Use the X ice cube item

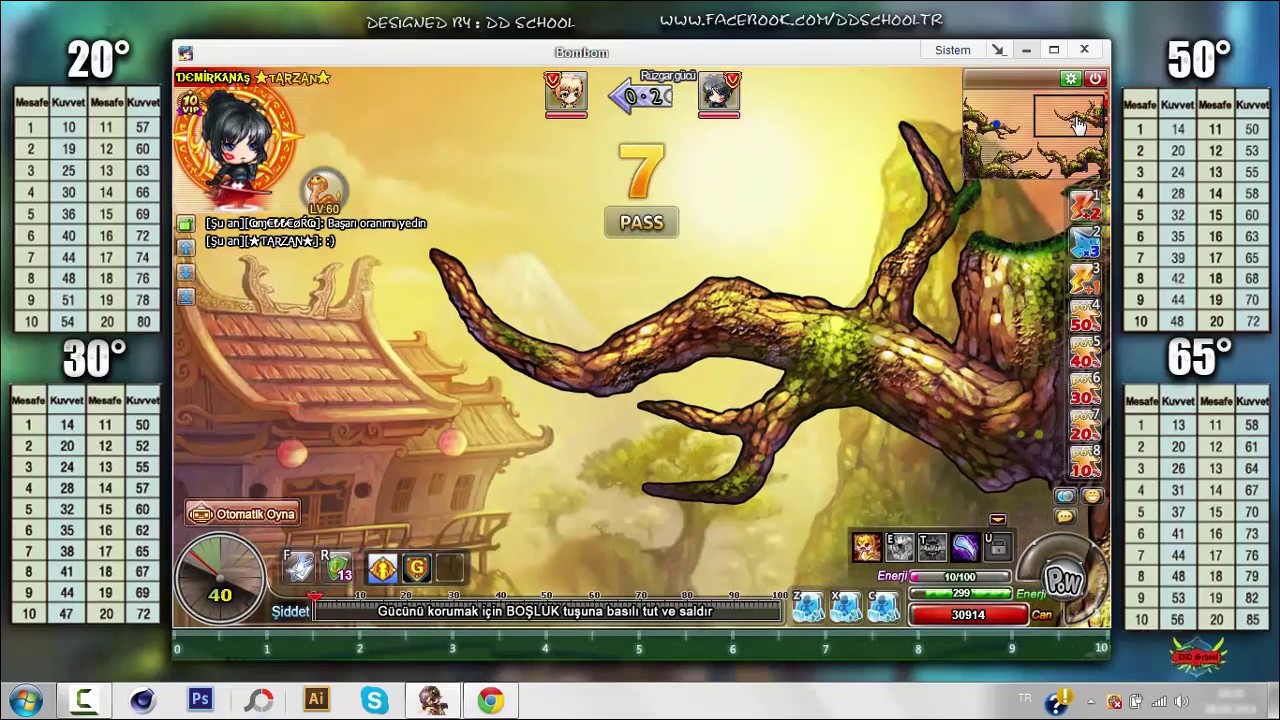[x=846, y=607]
